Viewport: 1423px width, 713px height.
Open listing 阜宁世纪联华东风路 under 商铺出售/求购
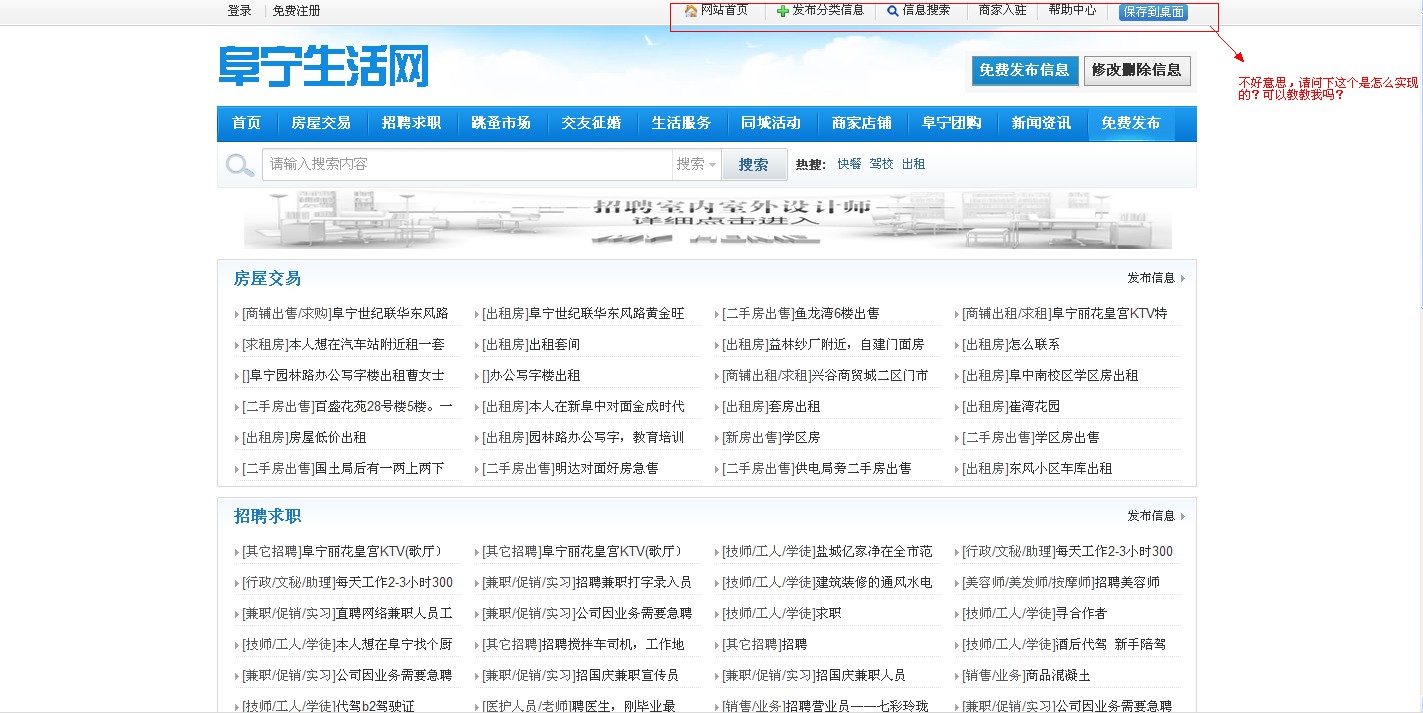pyautogui.click(x=345, y=314)
